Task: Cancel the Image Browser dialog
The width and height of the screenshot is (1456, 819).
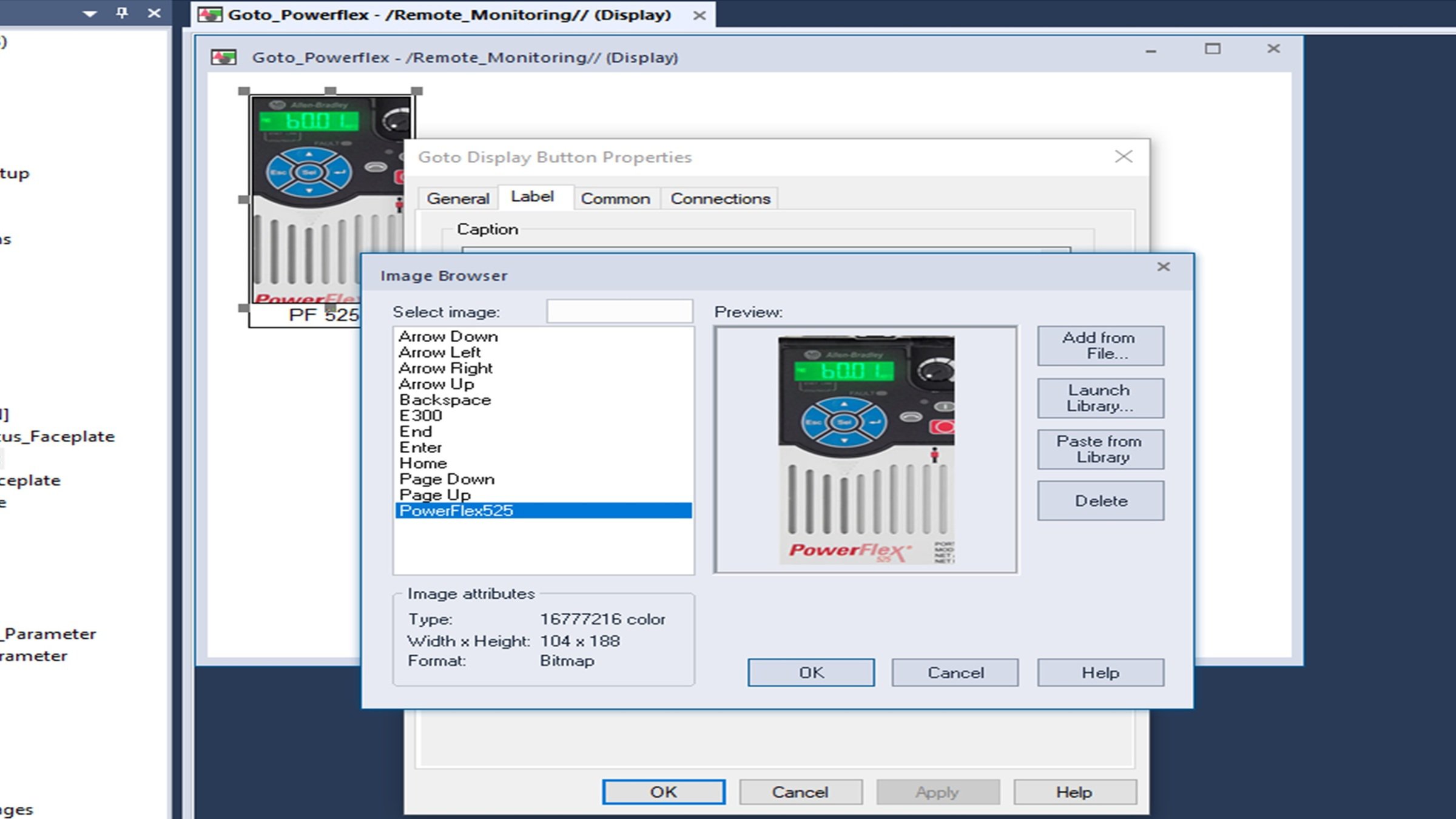Action: click(x=955, y=672)
